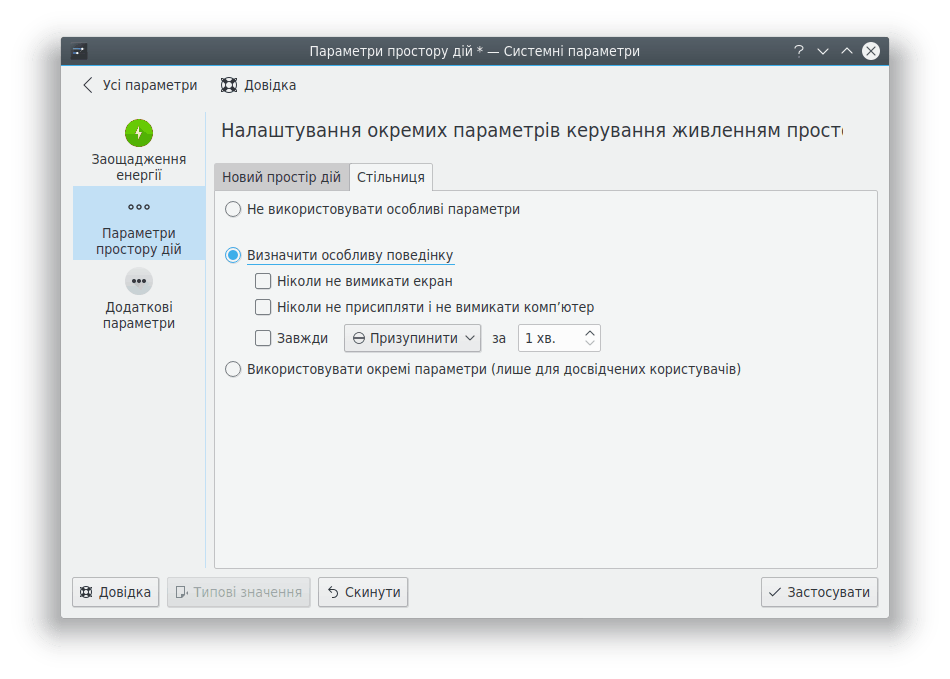950x679 pixels.
Task: Maximize window using the up-chevron titlebar icon
Action: click(847, 51)
